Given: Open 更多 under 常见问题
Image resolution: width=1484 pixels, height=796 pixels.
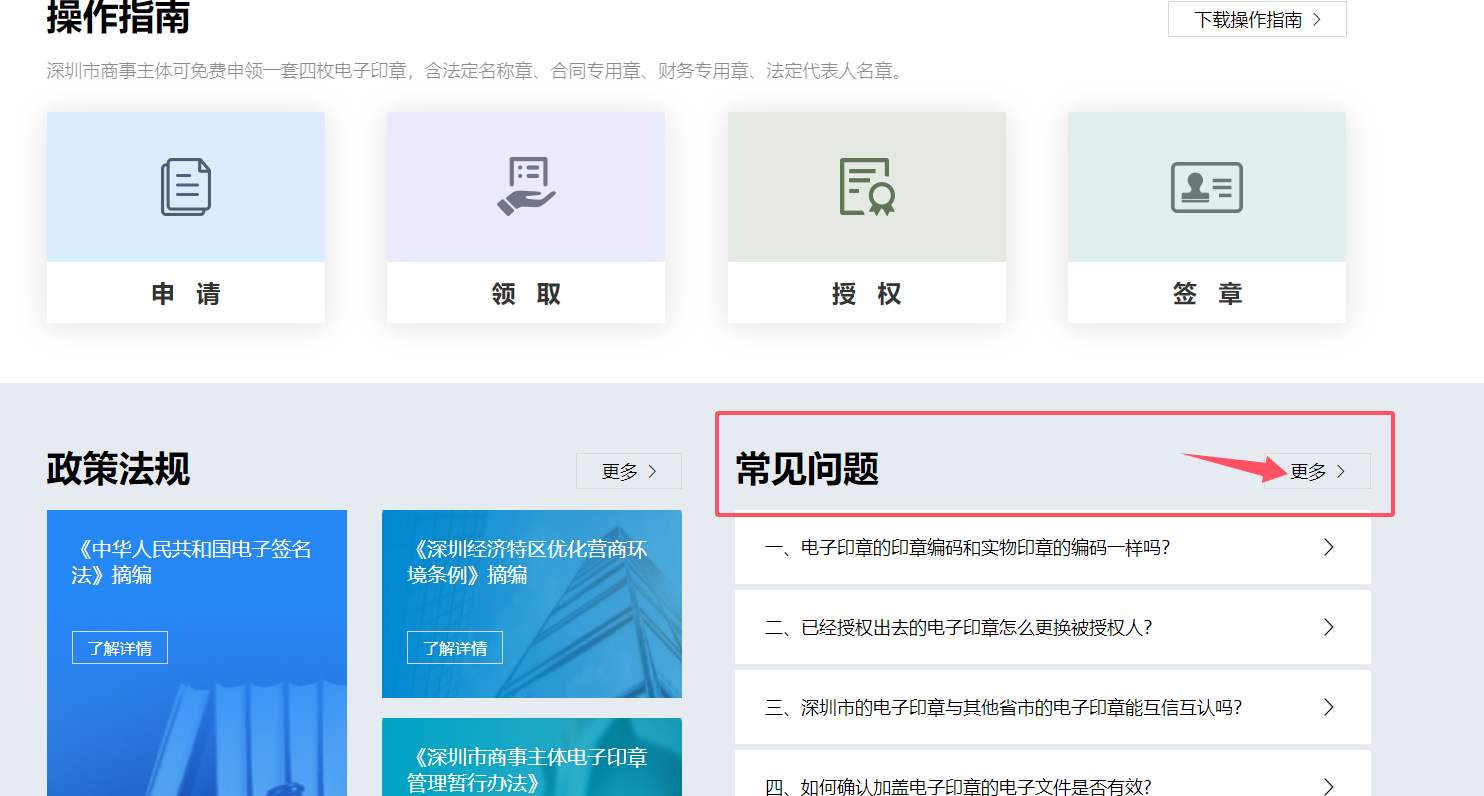Looking at the screenshot, I should [1317, 471].
